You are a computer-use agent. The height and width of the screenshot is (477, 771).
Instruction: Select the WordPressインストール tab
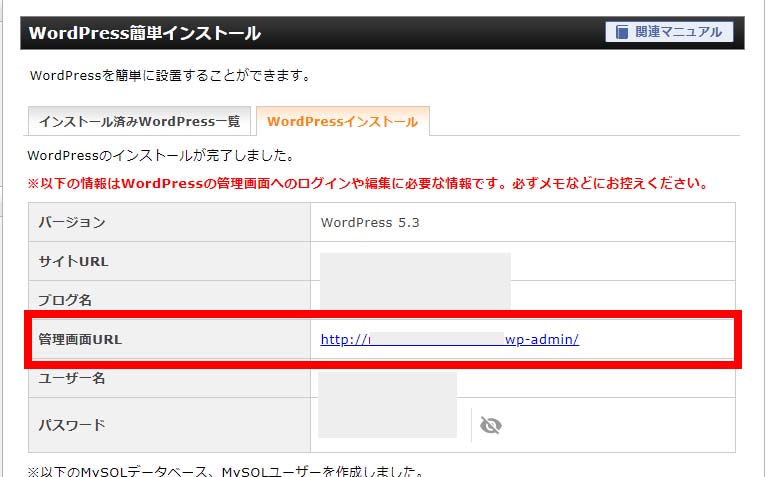343,121
